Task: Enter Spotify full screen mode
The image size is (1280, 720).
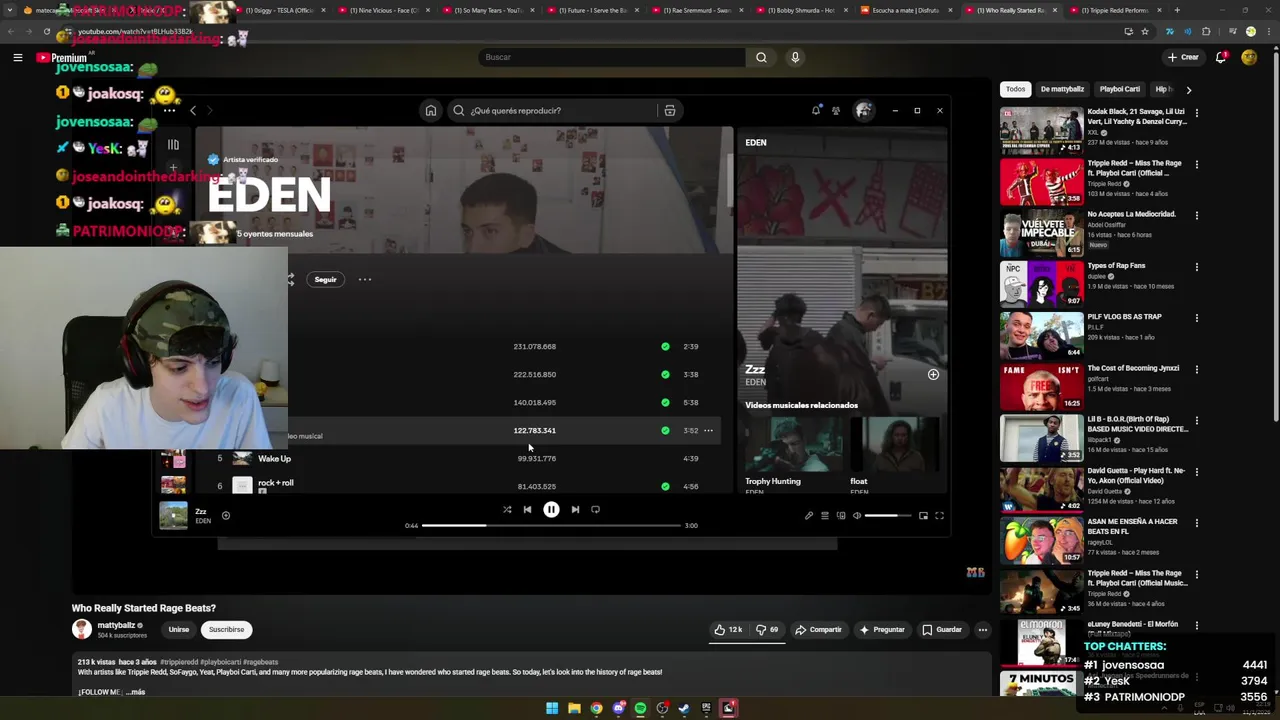Action: click(x=939, y=516)
